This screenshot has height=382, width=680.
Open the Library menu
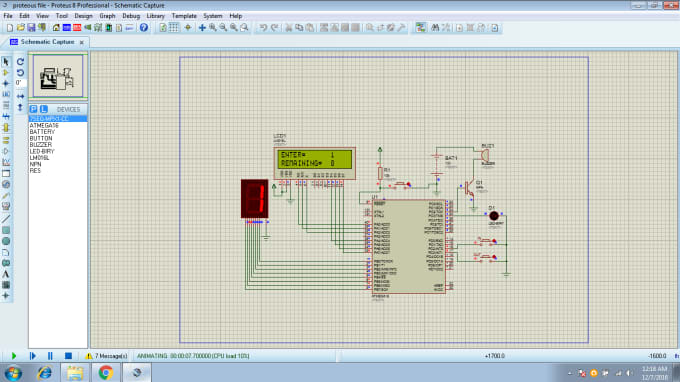tap(155, 16)
